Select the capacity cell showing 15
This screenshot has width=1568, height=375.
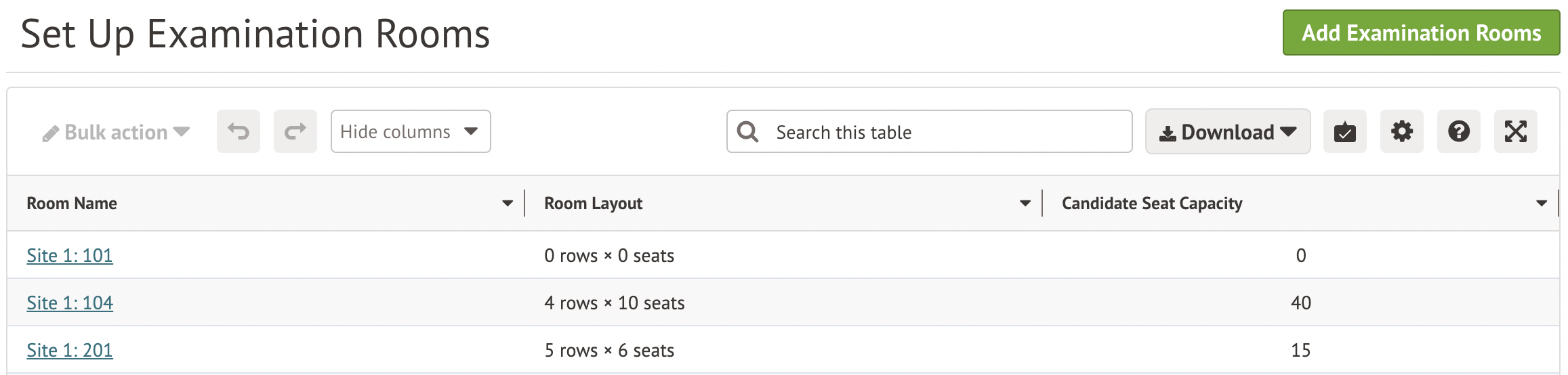[x=1300, y=350]
